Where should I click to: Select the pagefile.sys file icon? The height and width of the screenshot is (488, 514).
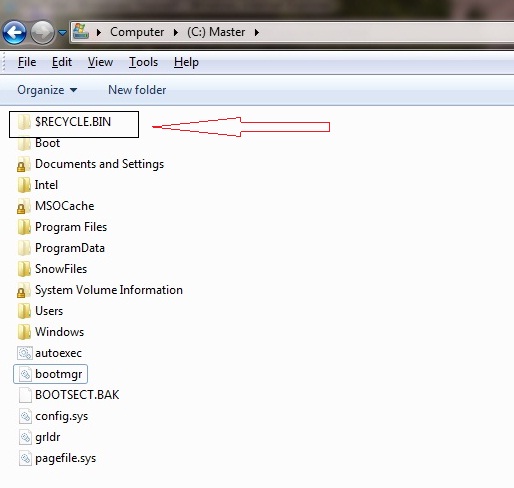(x=25, y=458)
